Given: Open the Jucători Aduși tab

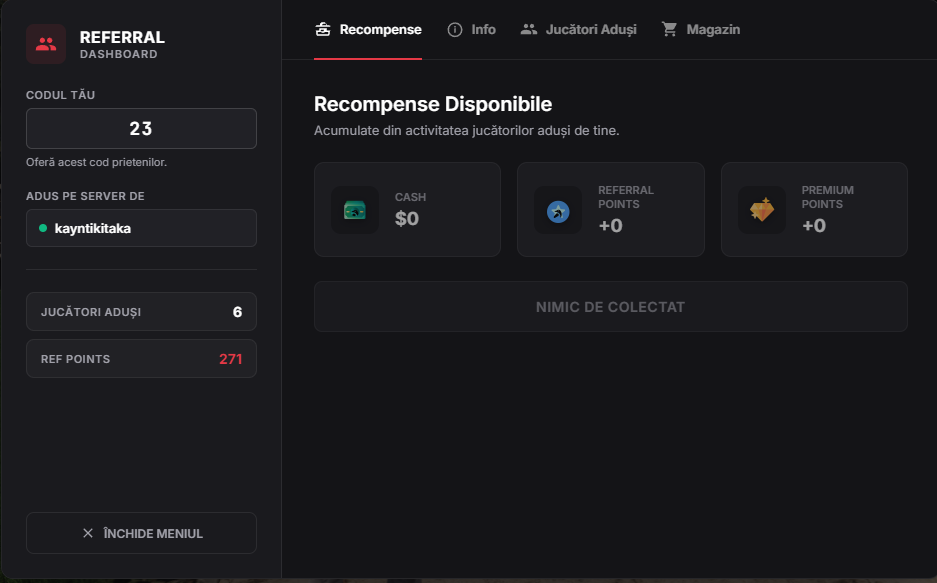Looking at the screenshot, I should (578, 30).
